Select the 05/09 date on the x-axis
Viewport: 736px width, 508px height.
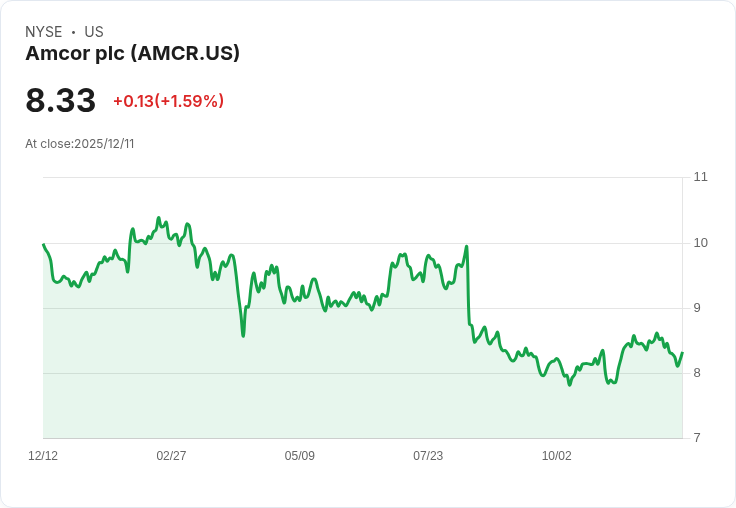tap(300, 456)
